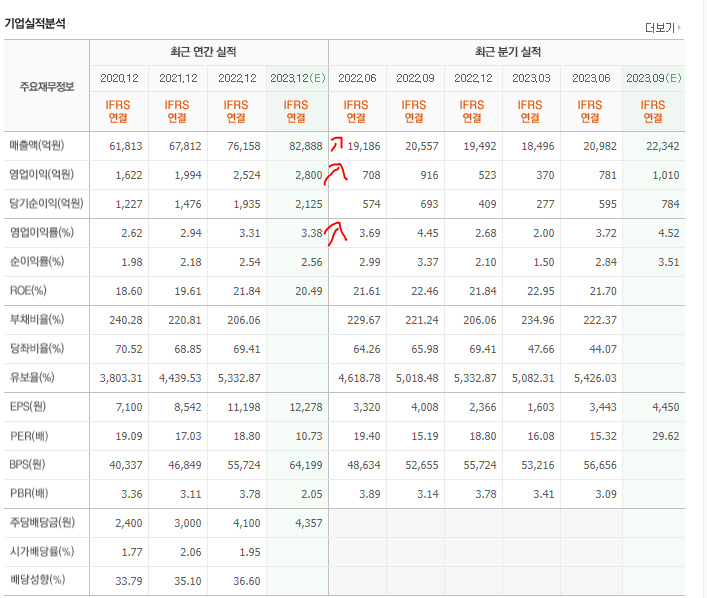Select the 61,813 revenue value
707x598 pixels.
coord(126,146)
